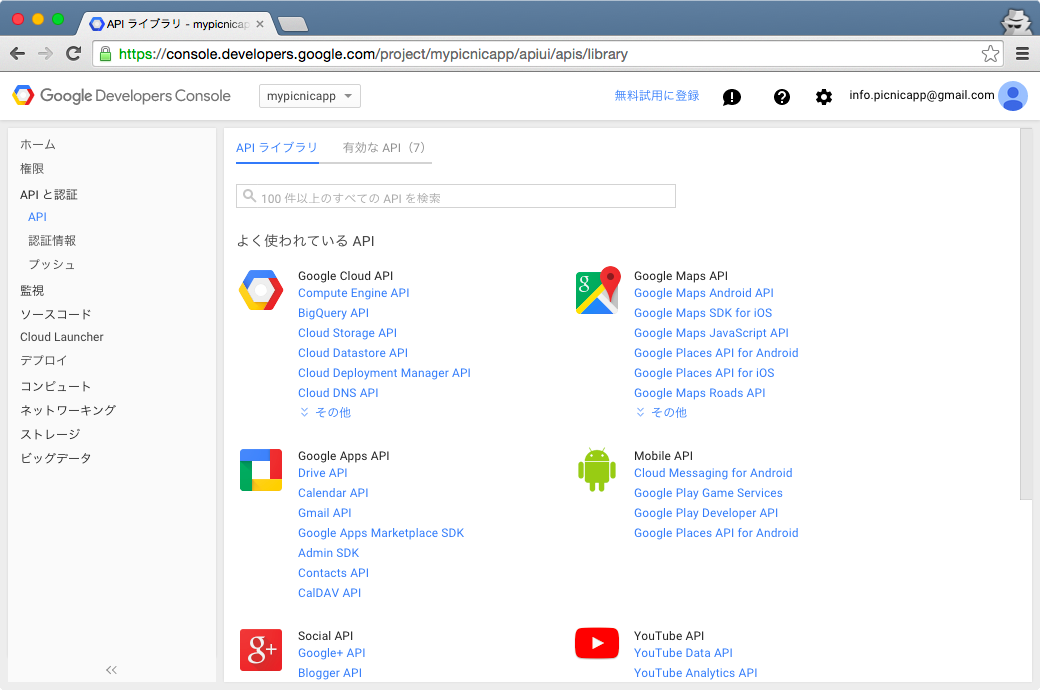The image size is (1040, 690).
Task: Open the Chrome hamburger menu
Action: pos(1023,54)
